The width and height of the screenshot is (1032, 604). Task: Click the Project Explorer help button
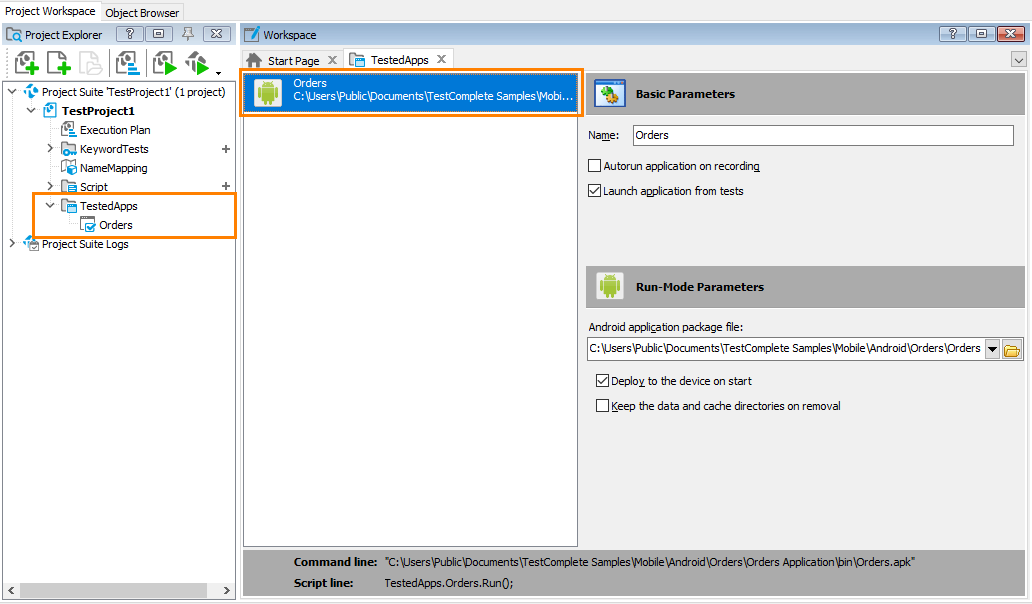[129, 33]
